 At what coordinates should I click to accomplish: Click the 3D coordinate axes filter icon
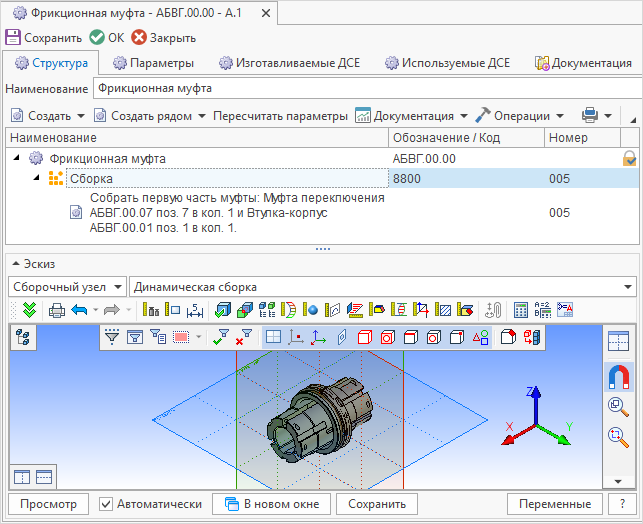(x=318, y=337)
